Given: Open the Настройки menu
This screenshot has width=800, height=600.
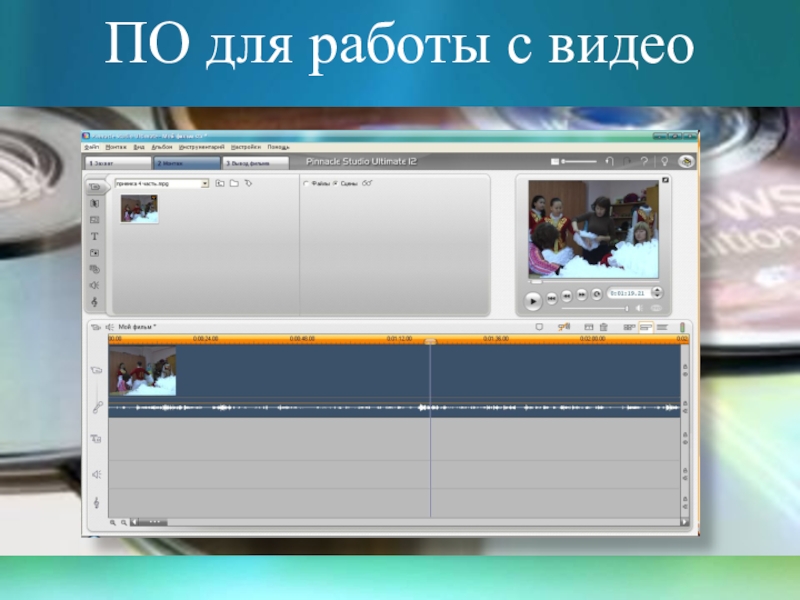Looking at the screenshot, I should click(245, 147).
